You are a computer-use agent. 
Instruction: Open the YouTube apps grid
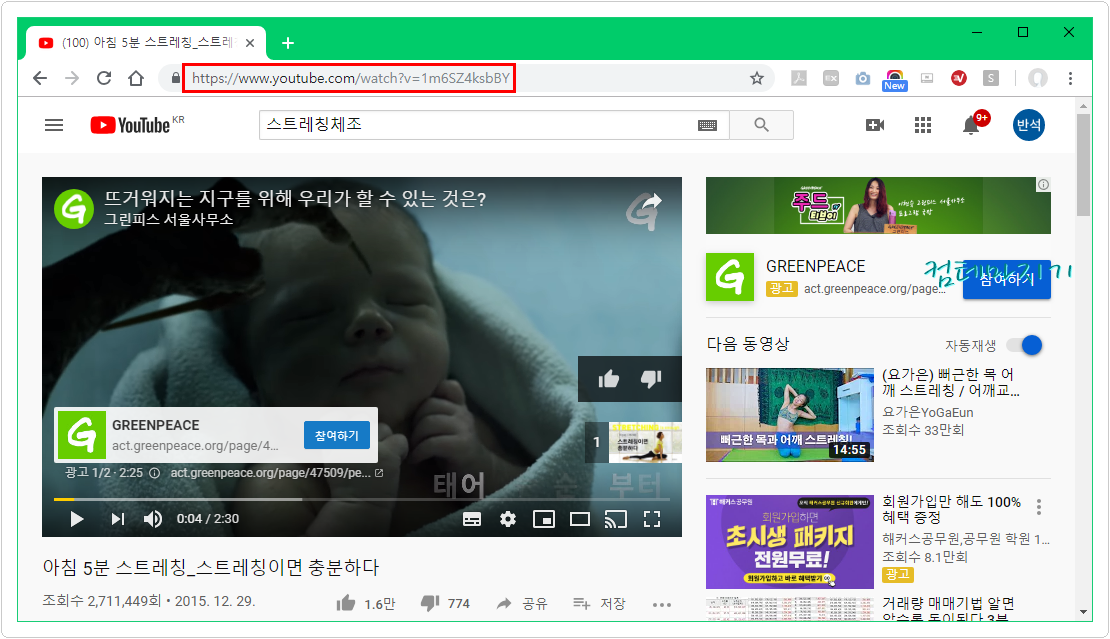coord(922,125)
